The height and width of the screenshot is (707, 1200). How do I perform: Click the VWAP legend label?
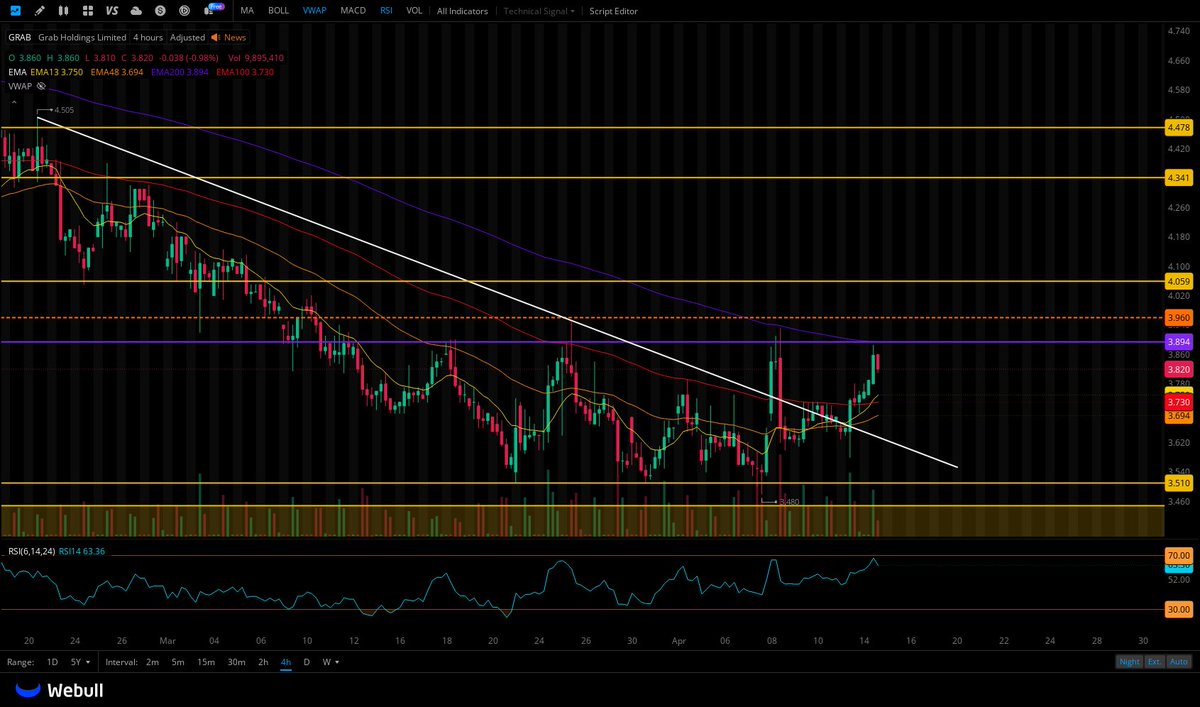click(19, 86)
